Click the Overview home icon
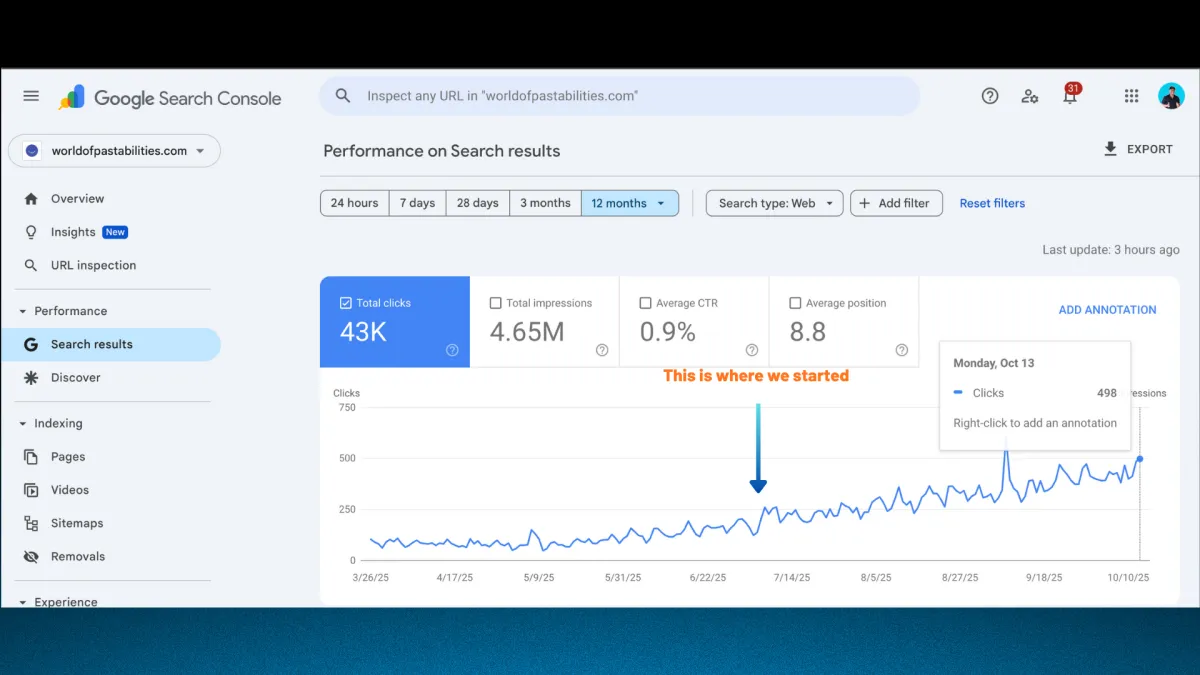This screenshot has width=1200, height=675. [31, 199]
